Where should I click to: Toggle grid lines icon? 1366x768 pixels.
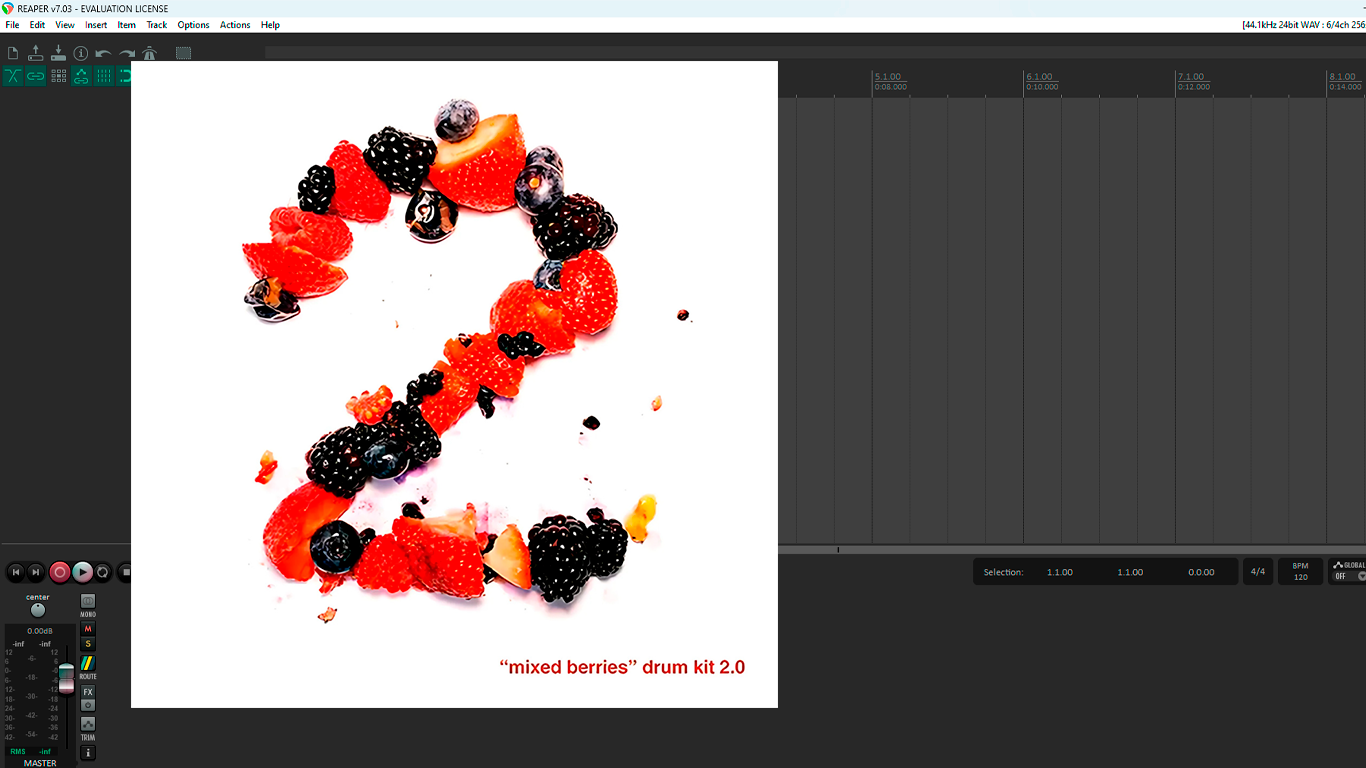[x=104, y=76]
